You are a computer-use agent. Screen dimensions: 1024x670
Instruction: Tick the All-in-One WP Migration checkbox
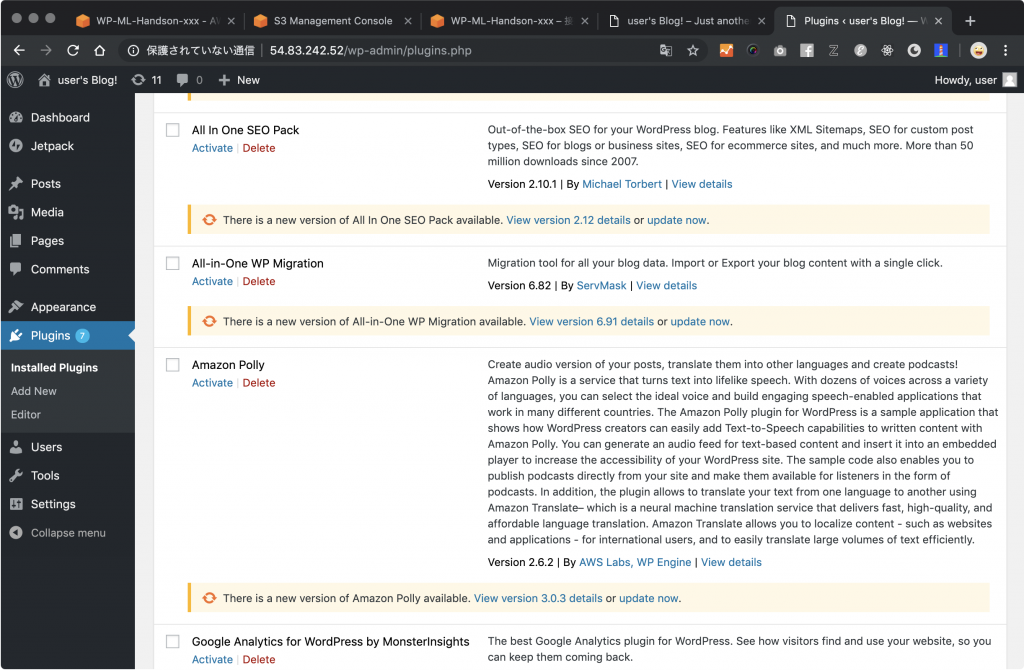coord(172,263)
